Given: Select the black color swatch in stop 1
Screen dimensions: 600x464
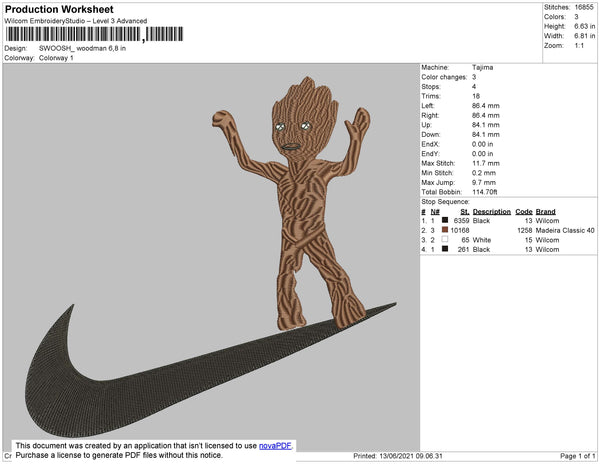Looking at the screenshot, I should (x=445, y=220).
